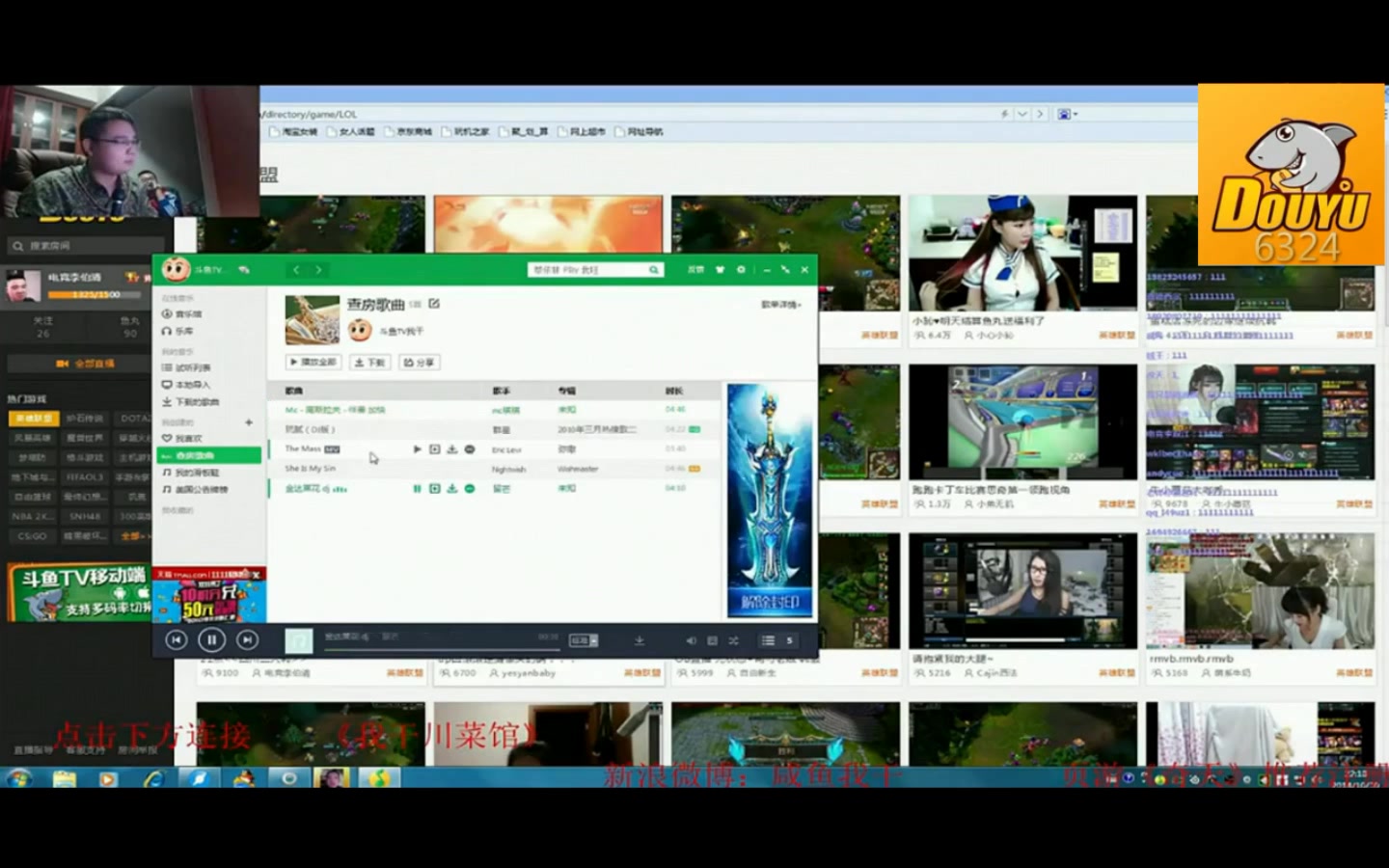Open MV badge next to The Mass
Image resolution: width=1389 pixels, height=868 pixels.
[332, 449]
